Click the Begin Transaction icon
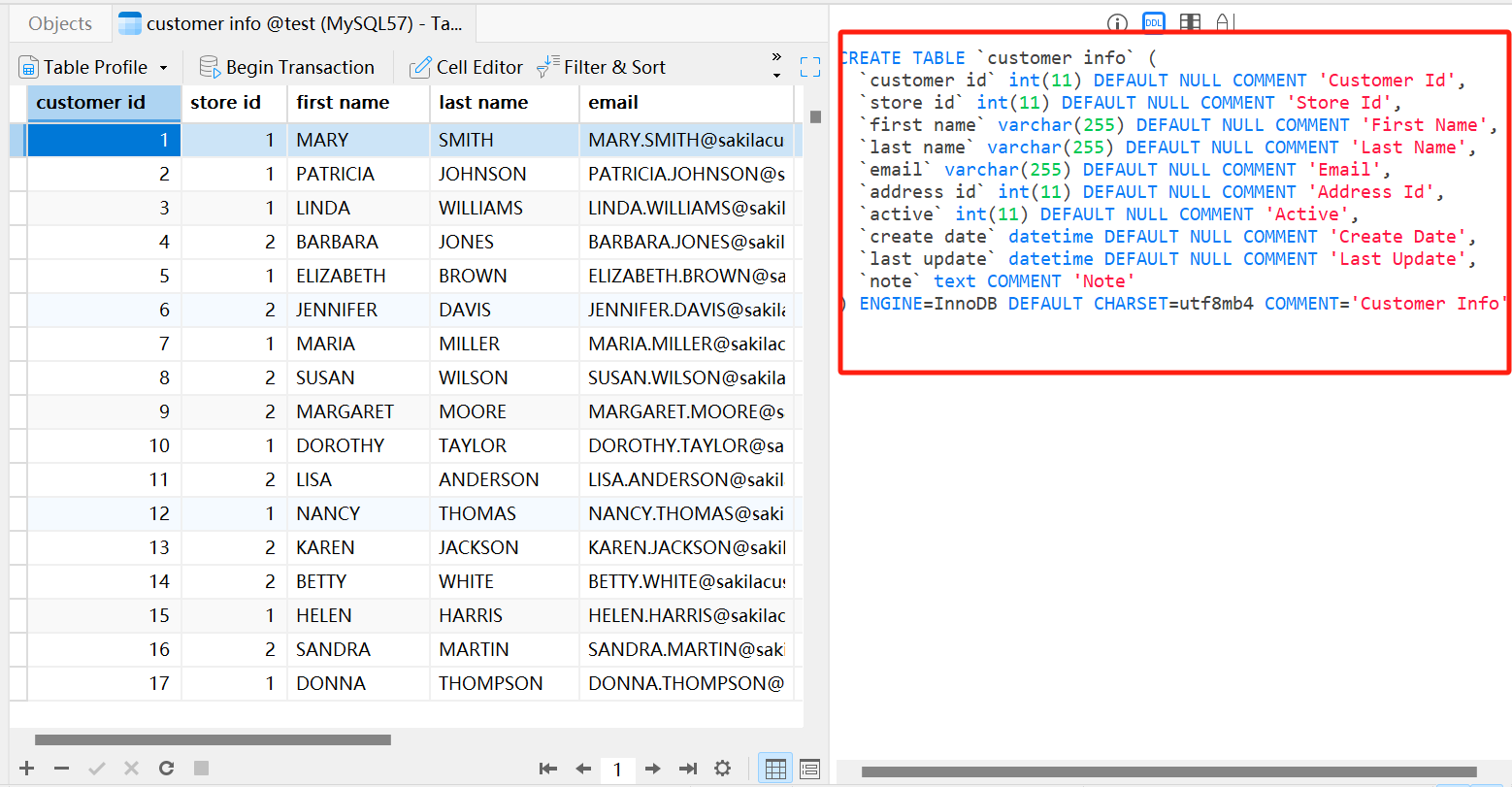The width and height of the screenshot is (1512, 787). click(210, 67)
